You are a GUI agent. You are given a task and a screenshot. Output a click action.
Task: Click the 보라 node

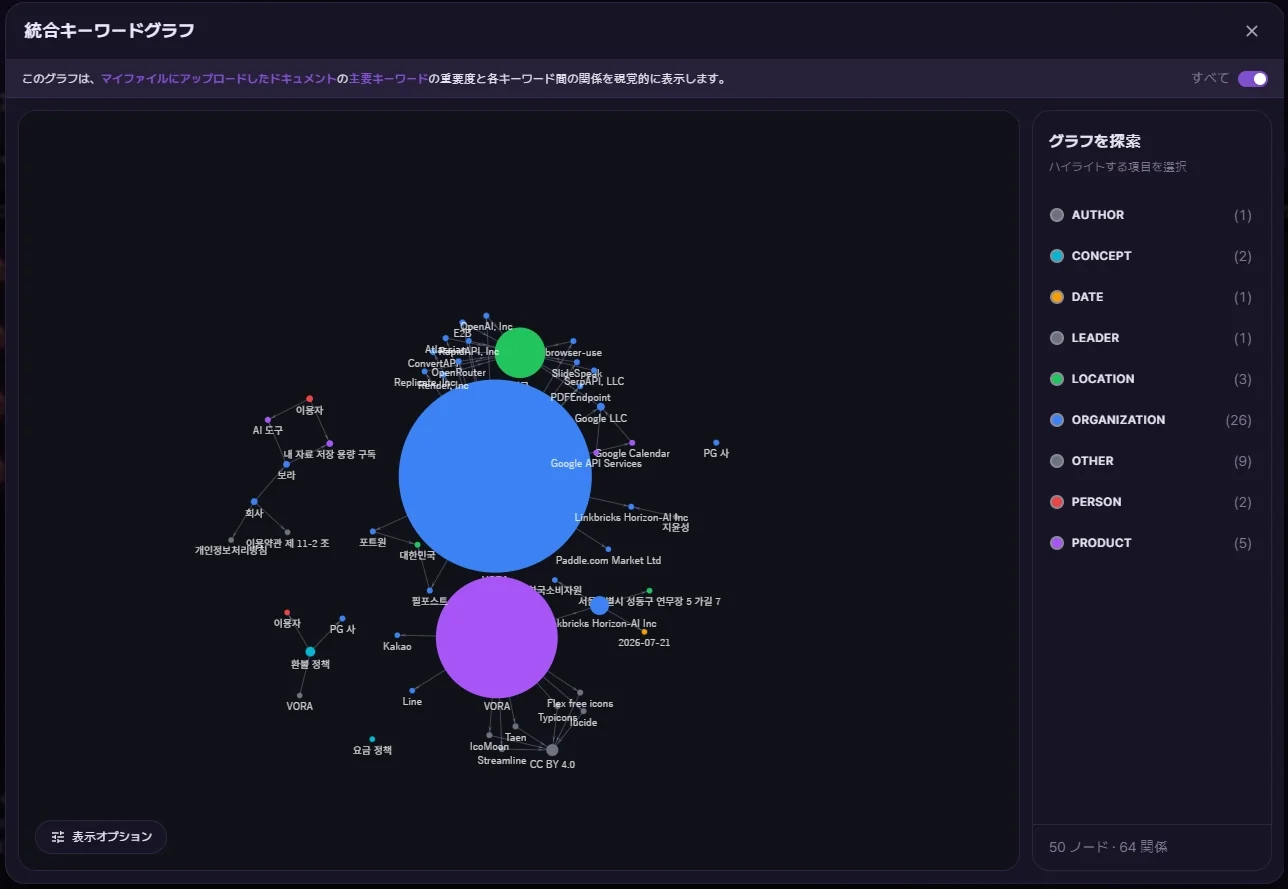coord(286,464)
